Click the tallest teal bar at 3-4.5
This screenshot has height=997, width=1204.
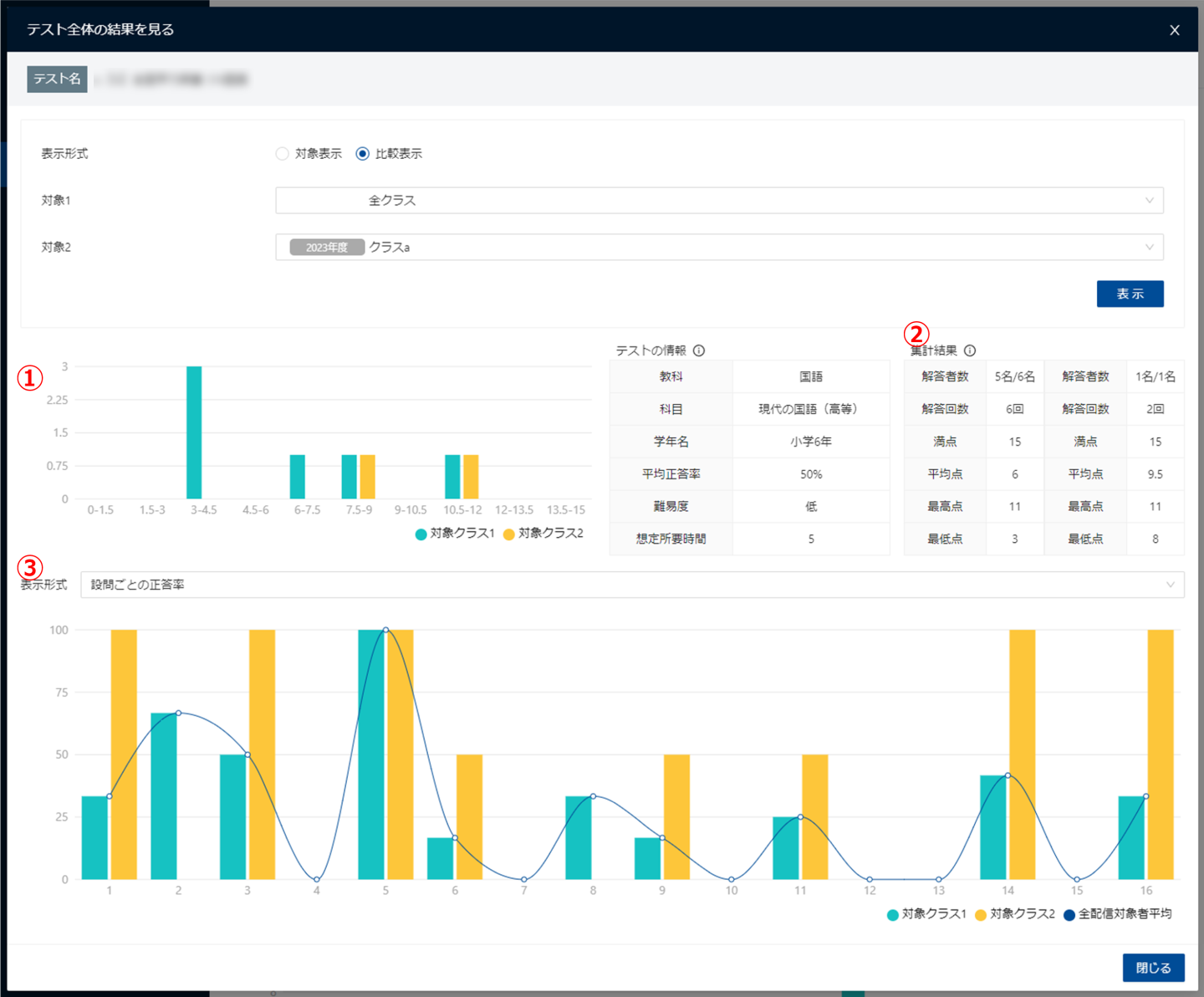tap(194, 432)
